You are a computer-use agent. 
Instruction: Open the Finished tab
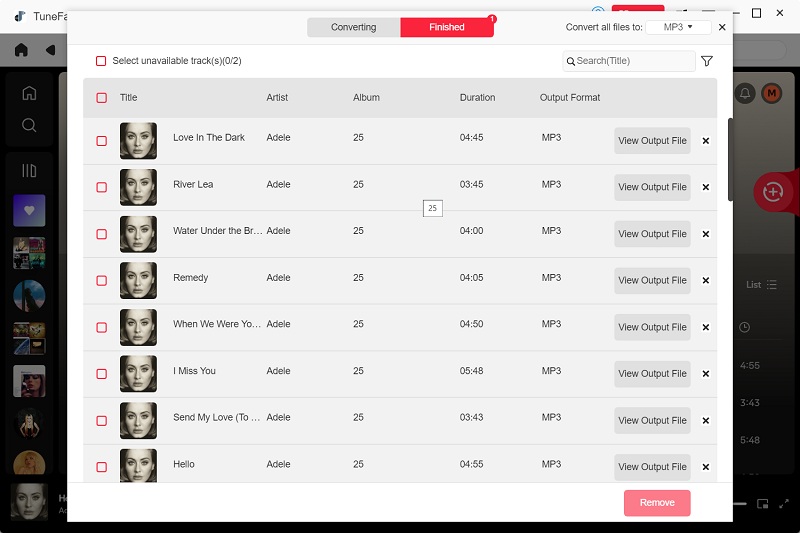[x=447, y=27]
